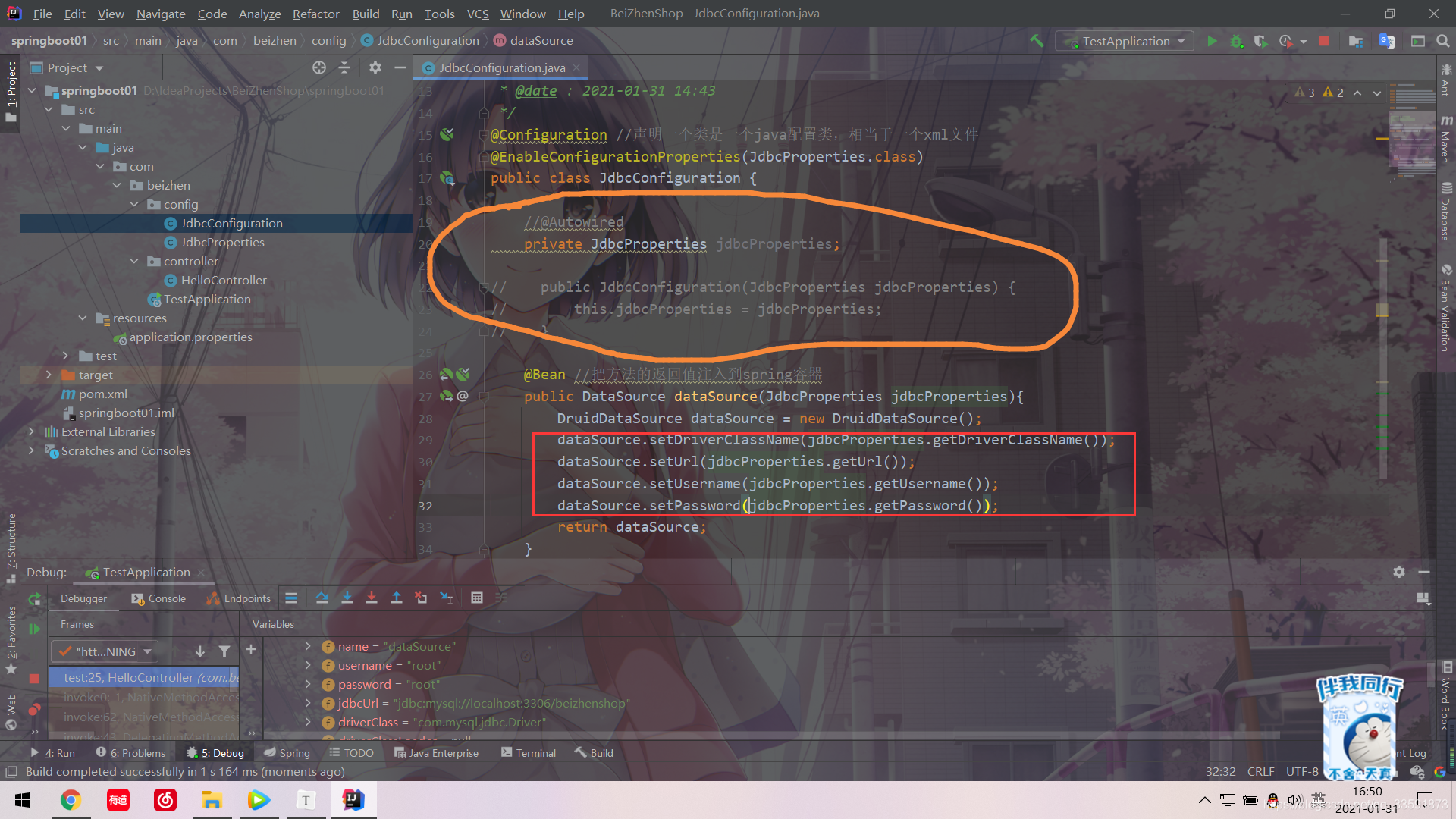The width and height of the screenshot is (1456, 819).
Task: Stop the running application in the top toolbar
Action: coord(1324,41)
